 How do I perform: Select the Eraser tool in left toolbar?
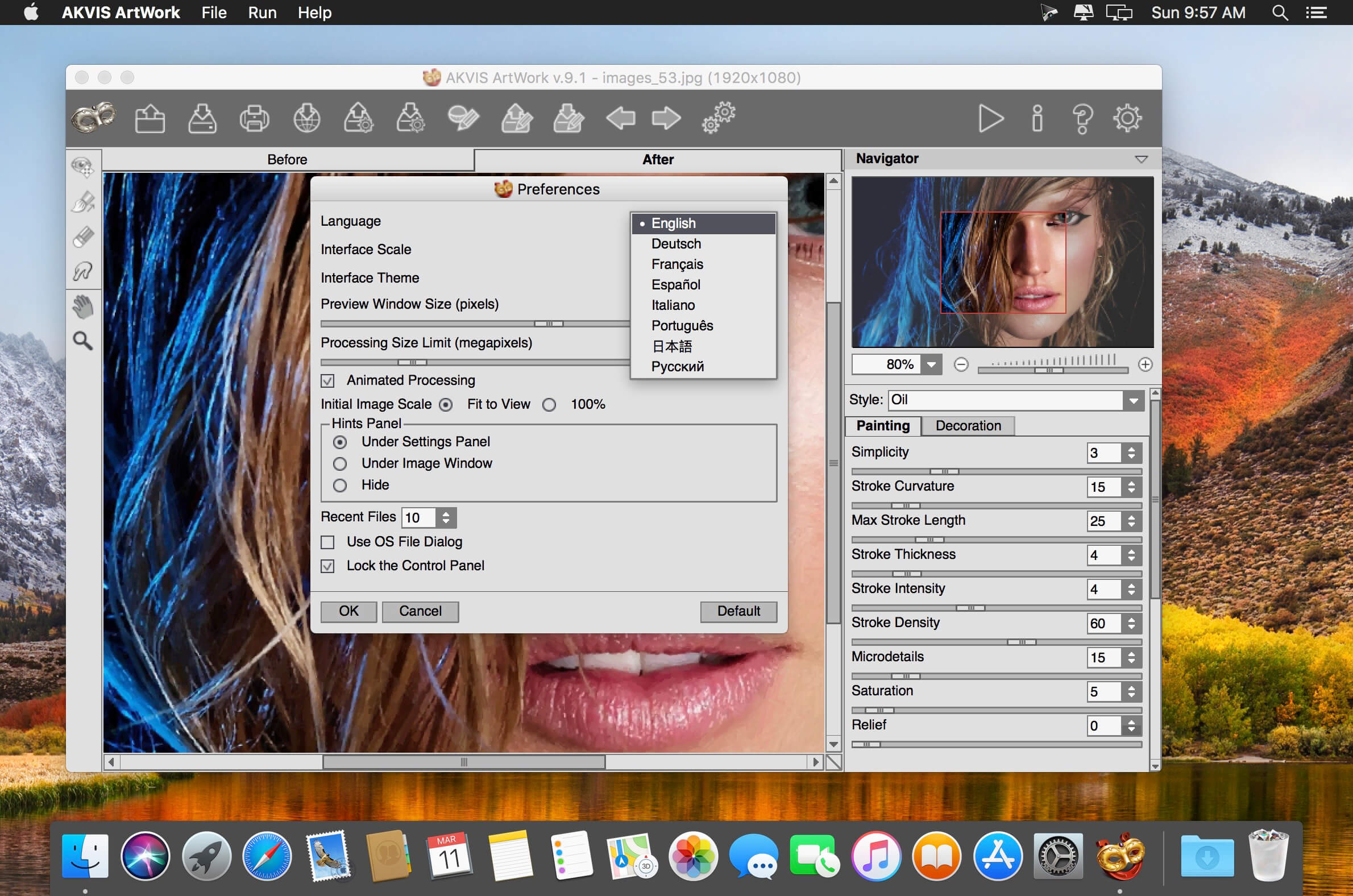(83, 237)
